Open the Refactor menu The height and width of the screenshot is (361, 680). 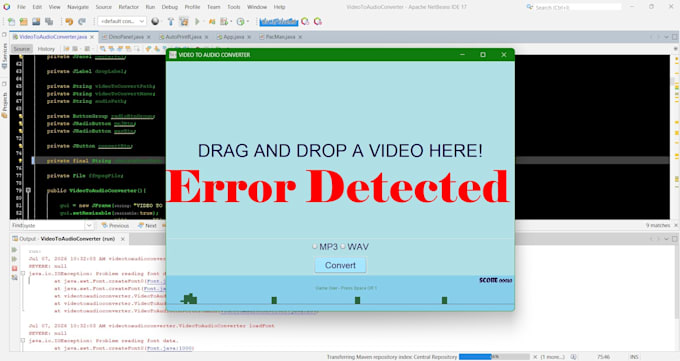tap(128, 7)
